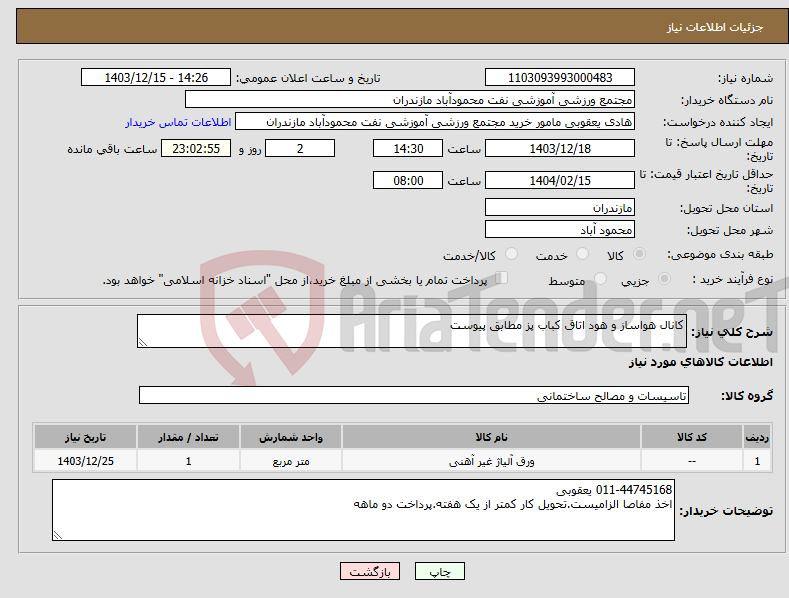Screen dimensions: 789x598
Task: Click the resize grip of the description textarea
Action: tap(143, 342)
